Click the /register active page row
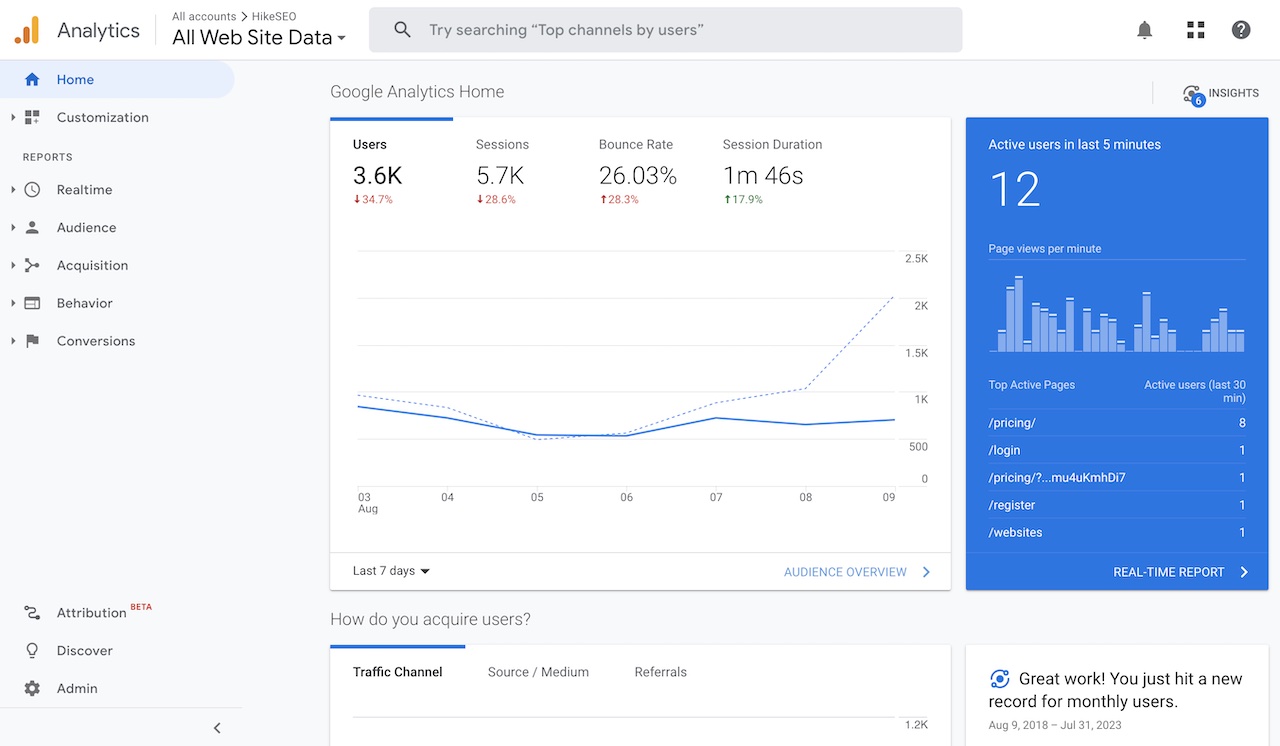 (1117, 505)
